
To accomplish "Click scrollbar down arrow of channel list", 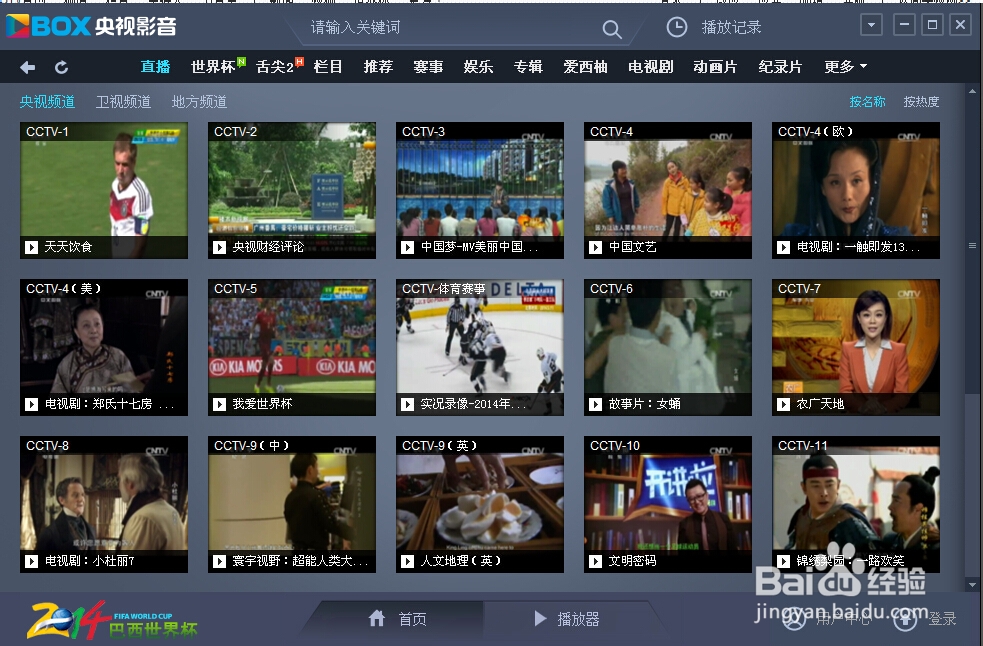I will 972,585.
